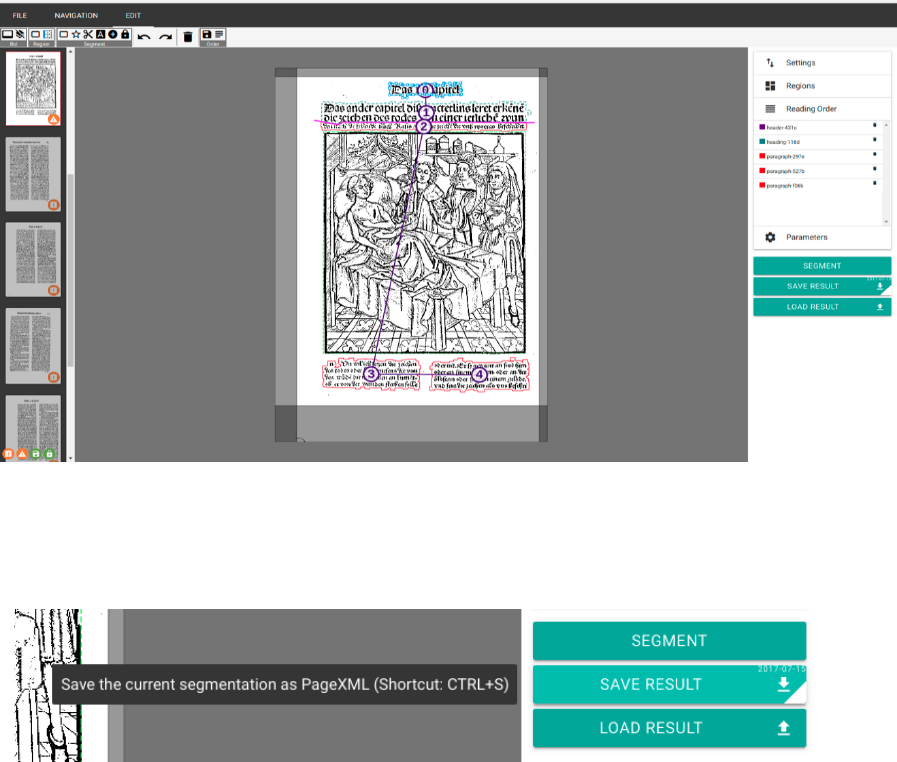Screen dimensions: 897x762
Task: Click the reading order marker 1 on the heading
Action: point(426,112)
